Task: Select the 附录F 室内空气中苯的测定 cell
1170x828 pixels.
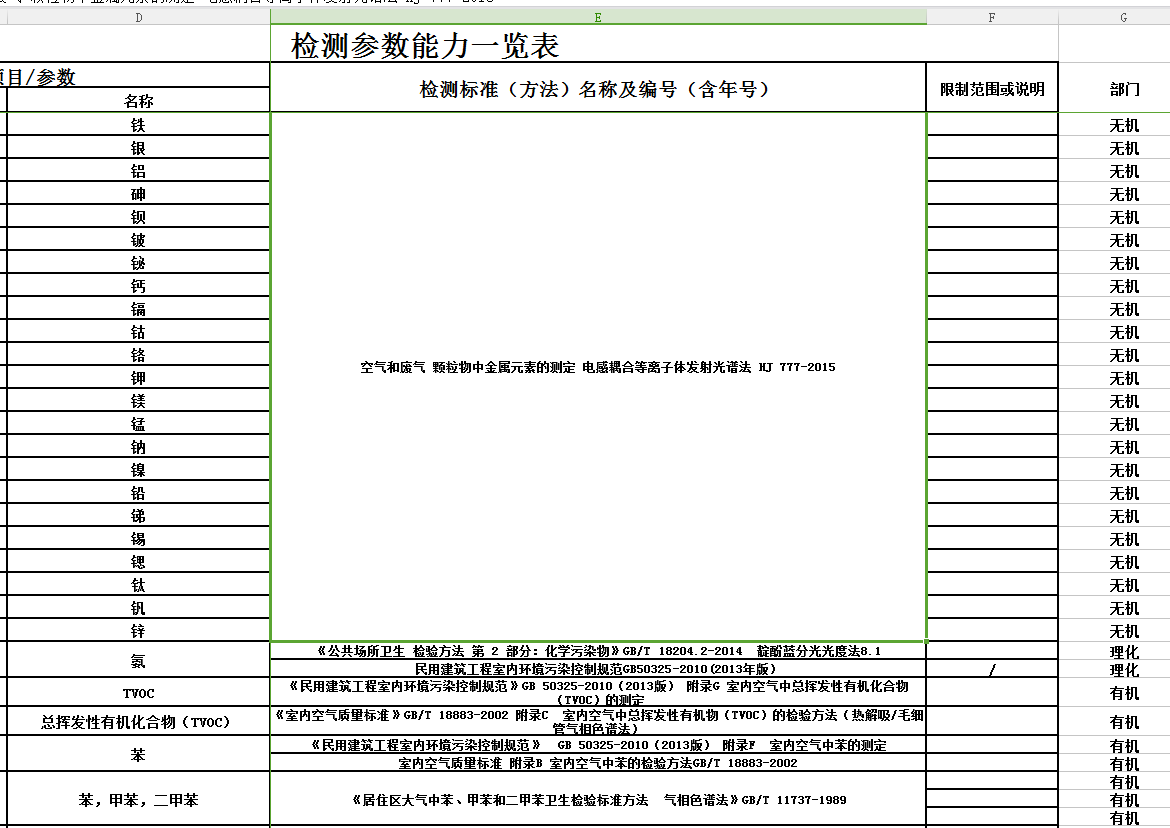Action: (x=598, y=745)
